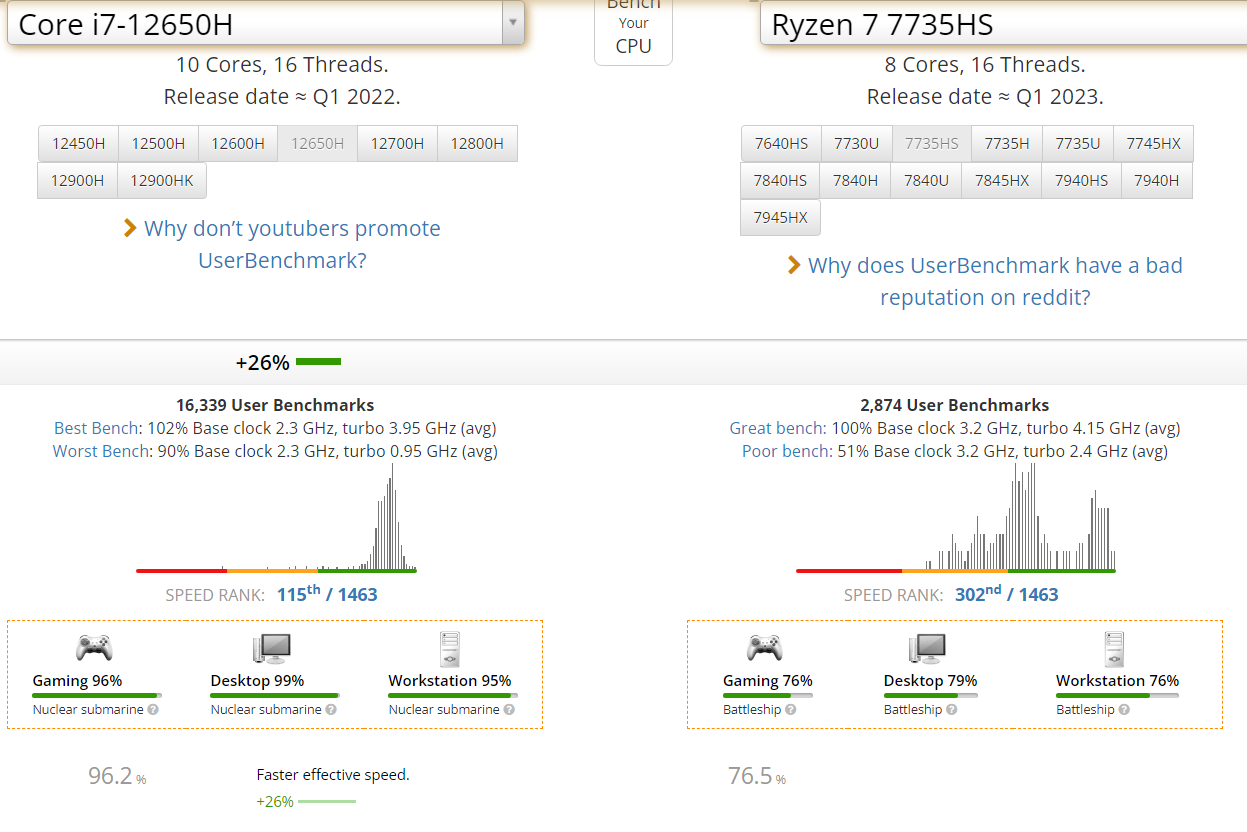Screen dimensions: 1247x832
Task: Select the 12900H model tab
Action: (x=78, y=180)
